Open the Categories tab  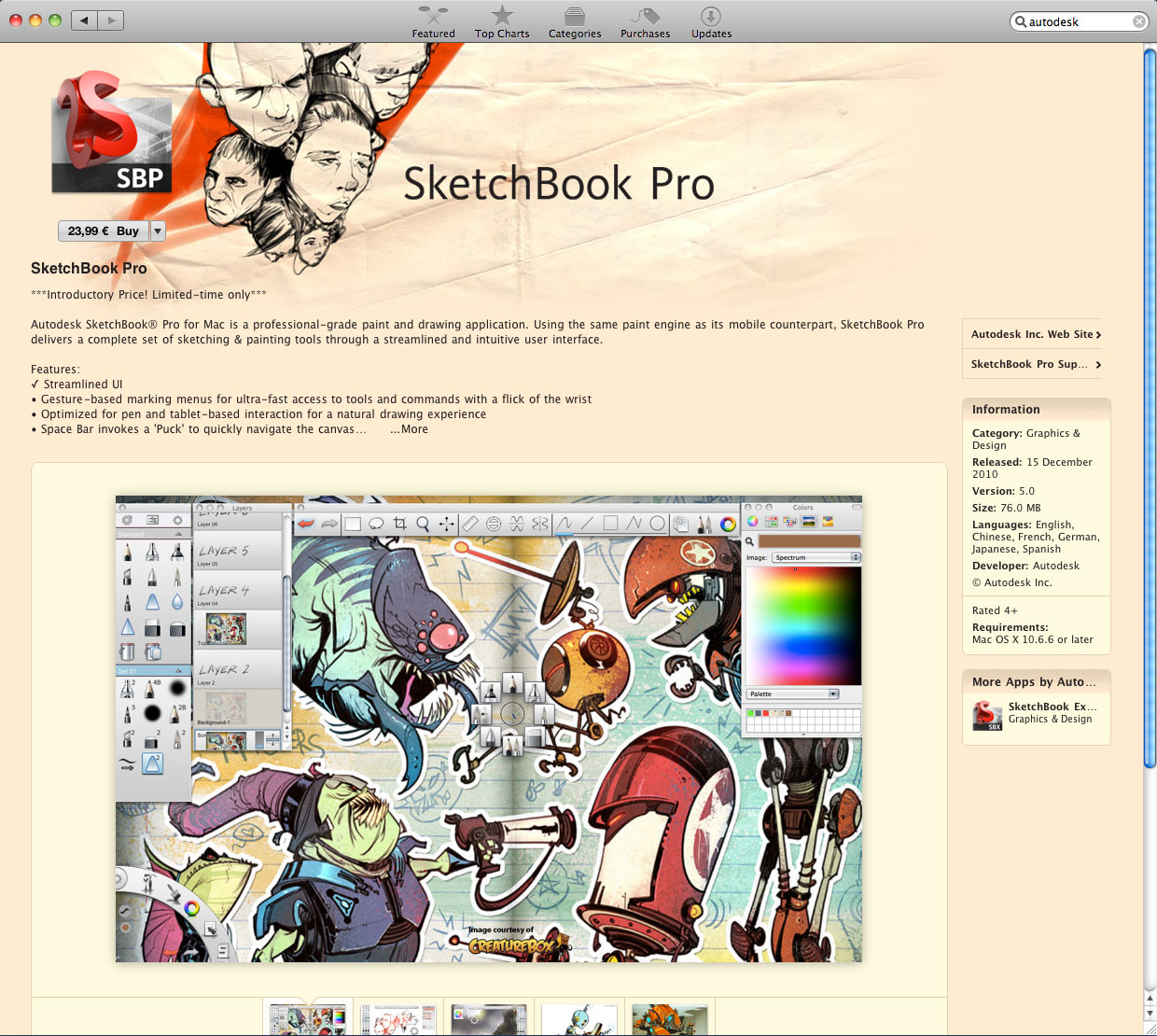(575, 22)
